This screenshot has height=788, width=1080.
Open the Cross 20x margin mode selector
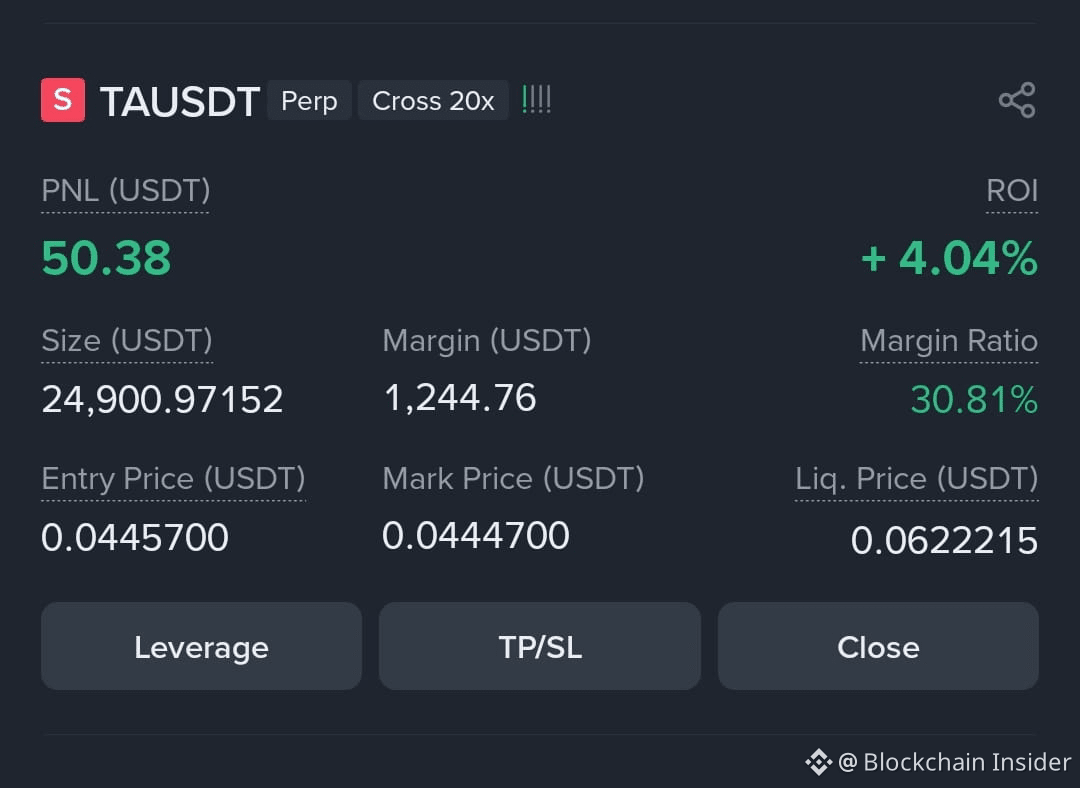pyautogui.click(x=432, y=100)
